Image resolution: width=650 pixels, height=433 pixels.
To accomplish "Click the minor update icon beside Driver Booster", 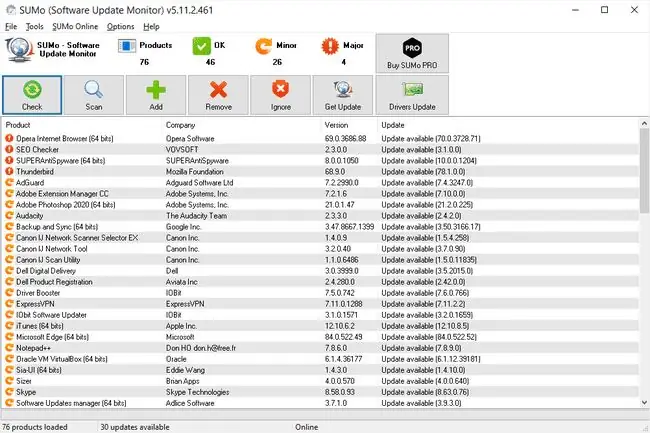I will point(9,293).
